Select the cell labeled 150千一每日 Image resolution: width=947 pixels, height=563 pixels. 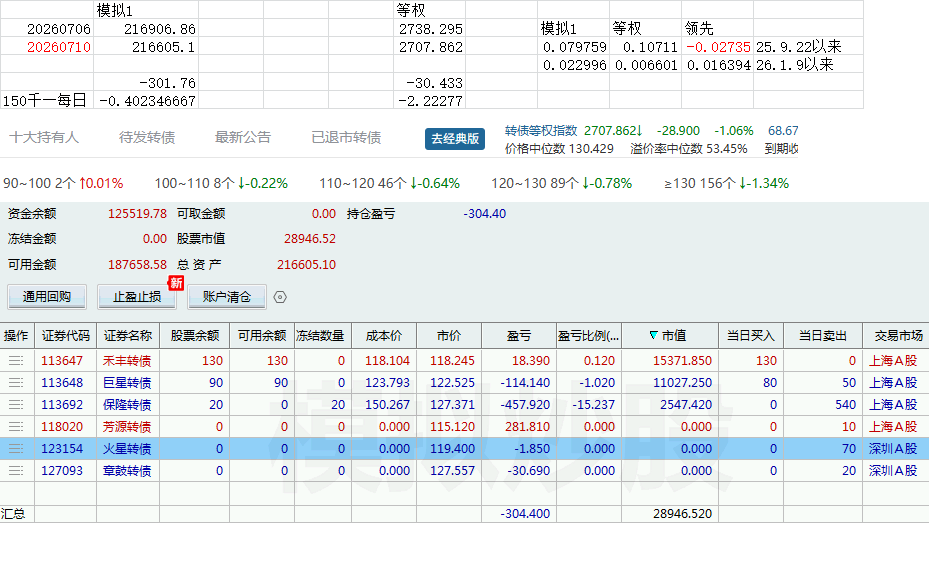(47, 100)
